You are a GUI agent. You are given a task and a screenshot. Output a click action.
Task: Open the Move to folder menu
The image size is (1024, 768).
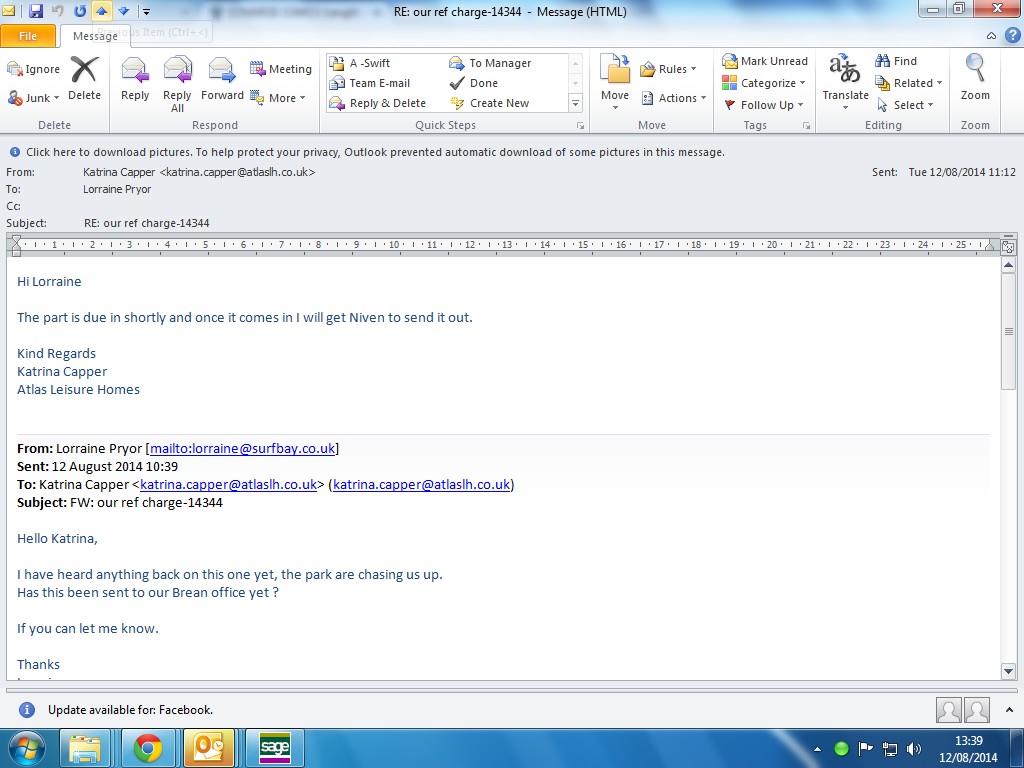coord(615,82)
